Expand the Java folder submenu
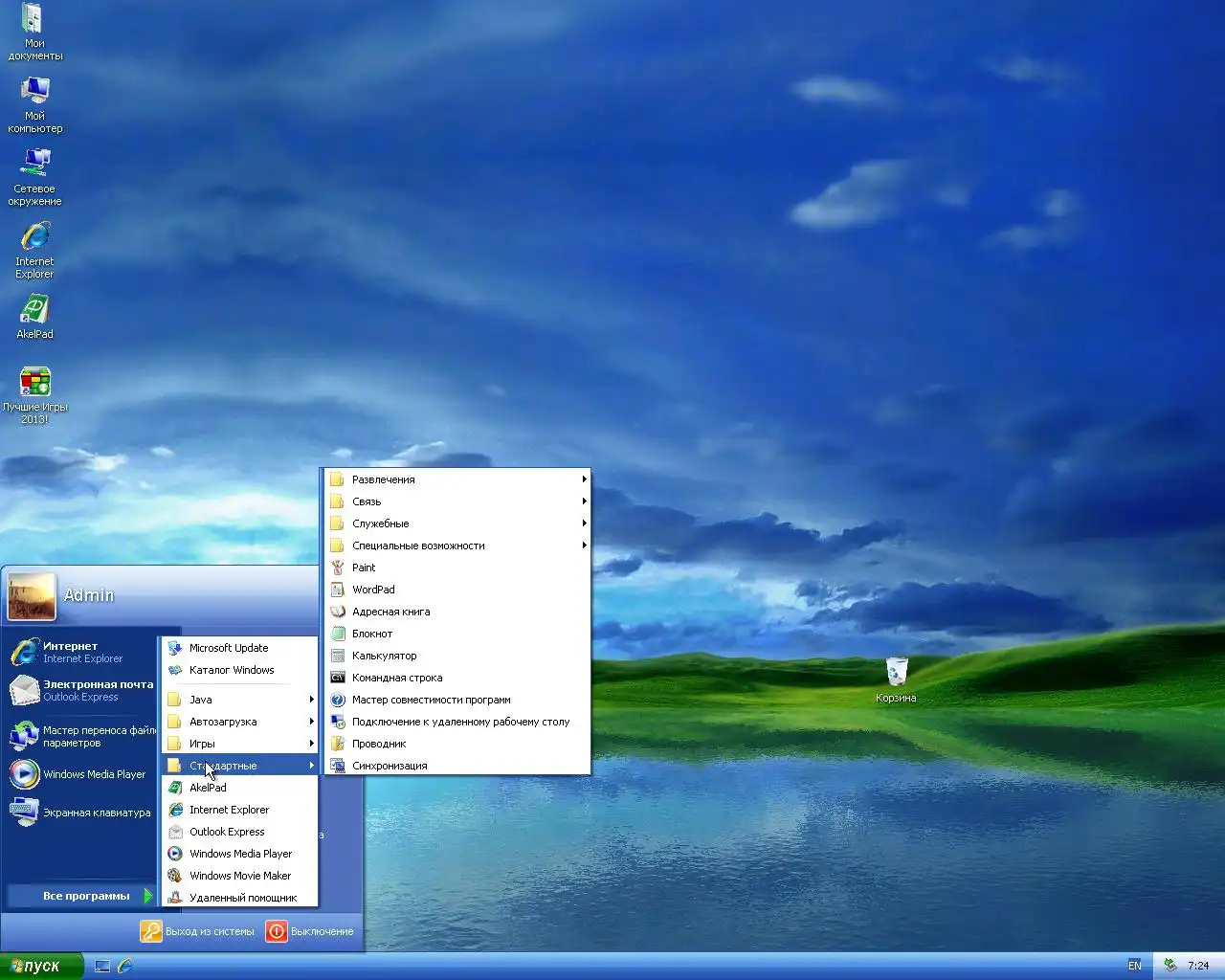This screenshot has width=1225, height=980. 239,700
